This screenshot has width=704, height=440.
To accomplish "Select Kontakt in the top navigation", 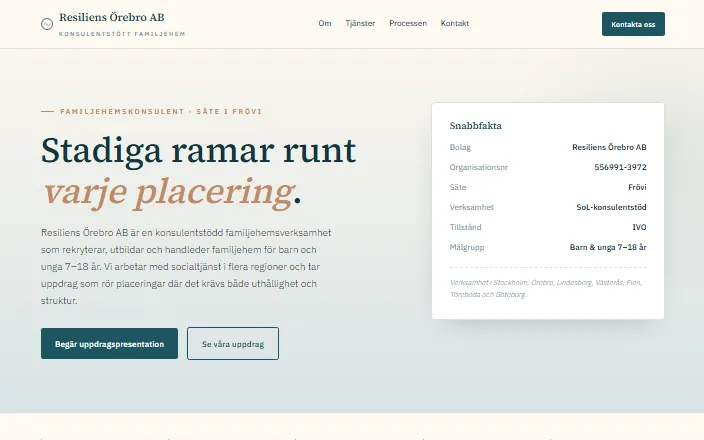I will (454, 23).
